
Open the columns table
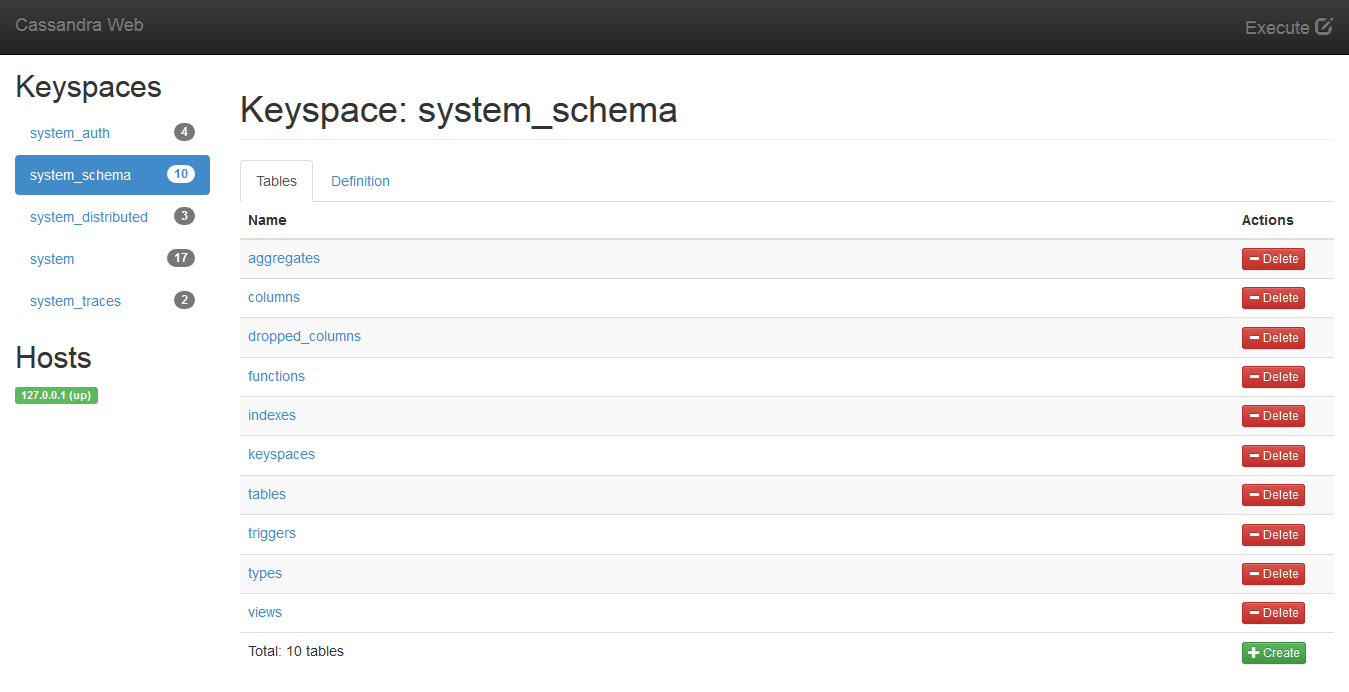(274, 297)
